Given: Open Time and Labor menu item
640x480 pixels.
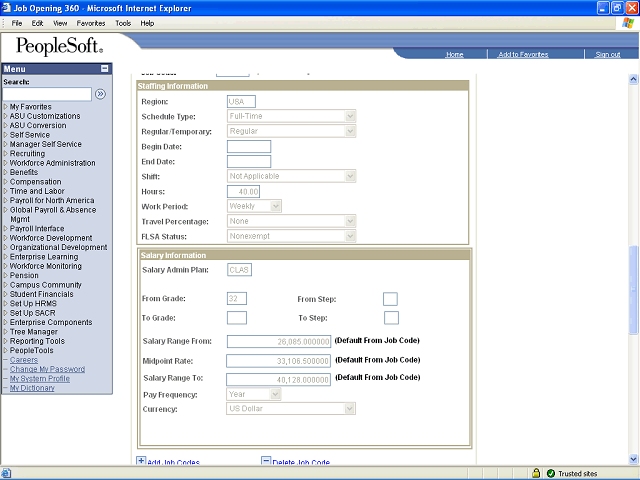Looking at the screenshot, I should (x=37, y=191).
